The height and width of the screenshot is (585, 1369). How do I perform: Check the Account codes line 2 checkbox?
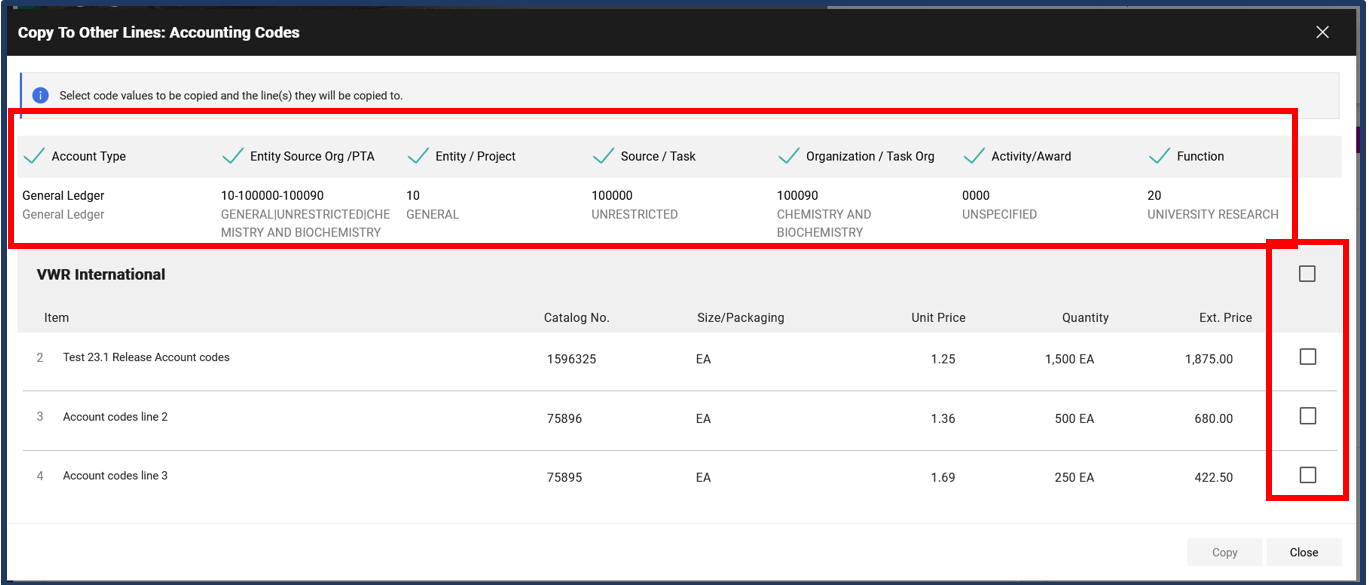tap(1307, 416)
